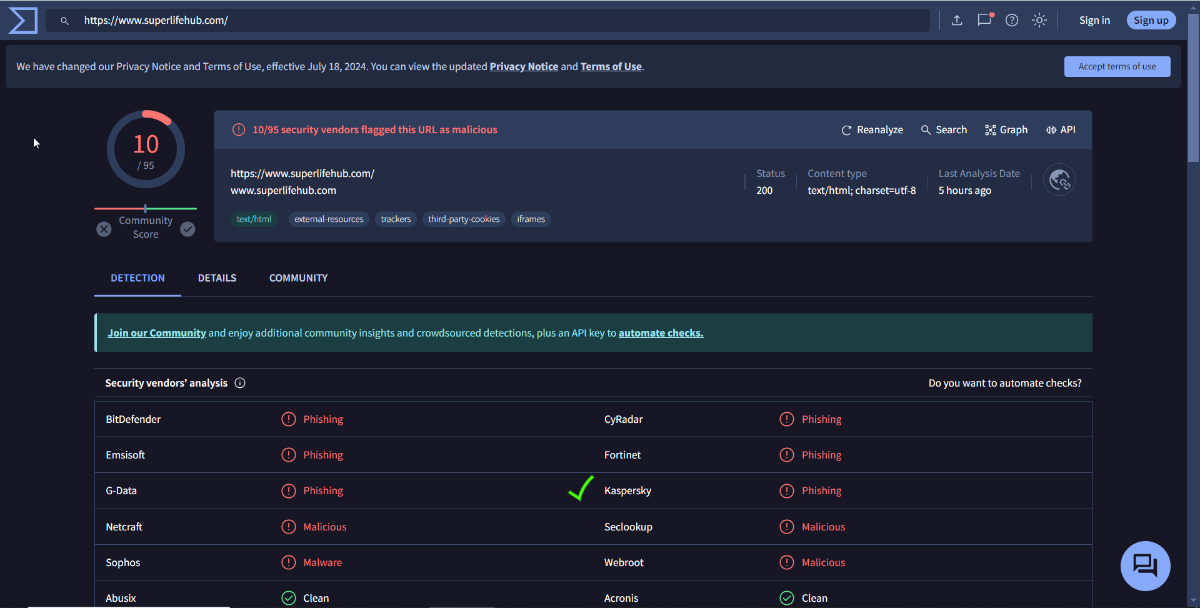Click the Sophos Malware alert icon
This screenshot has width=1200, height=608.
(x=289, y=563)
